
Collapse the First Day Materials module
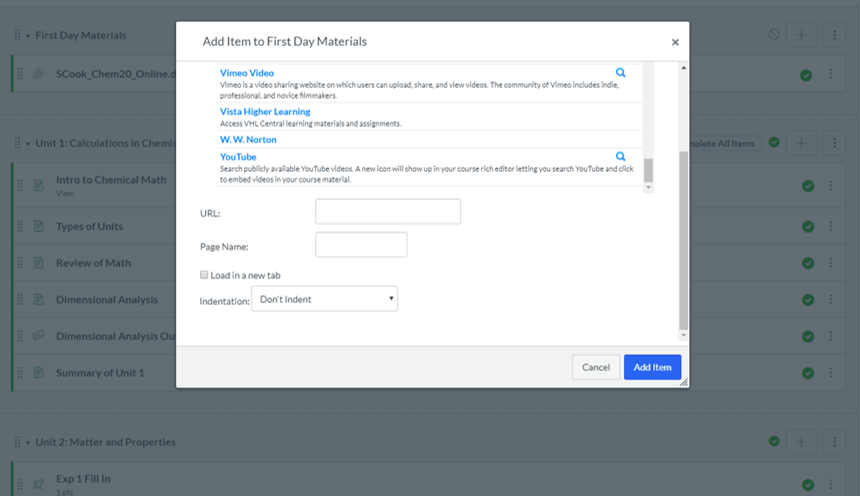tap(28, 36)
